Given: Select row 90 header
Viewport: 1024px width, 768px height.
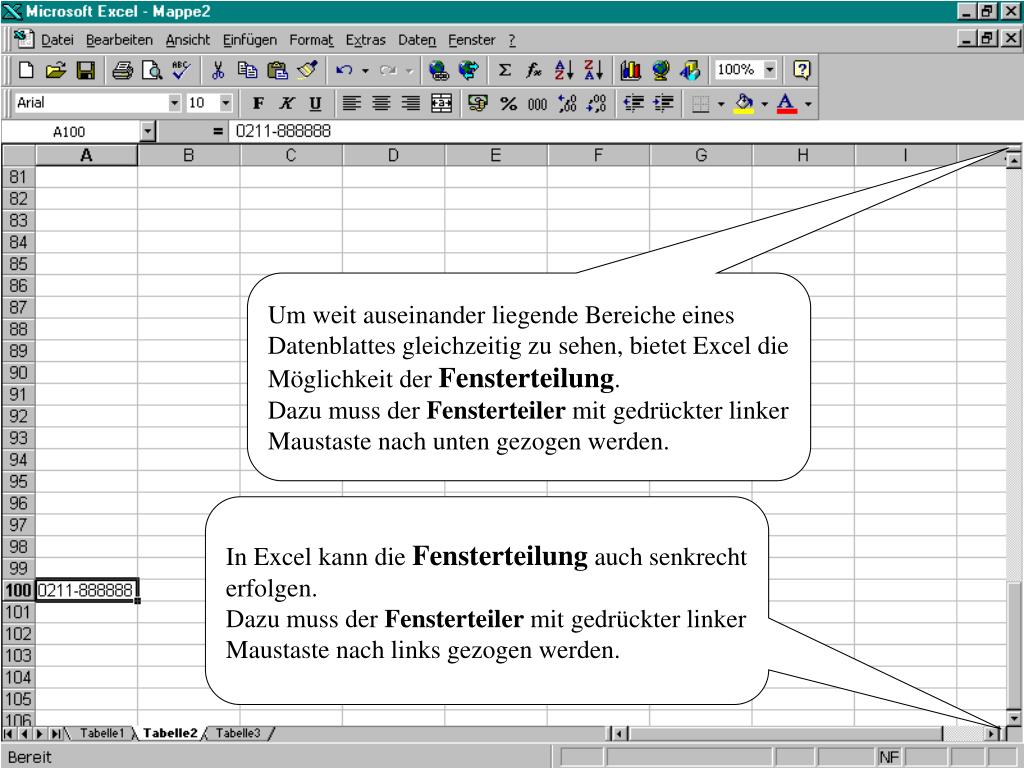Looking at the screenshot, I should (x=18, y=372).
